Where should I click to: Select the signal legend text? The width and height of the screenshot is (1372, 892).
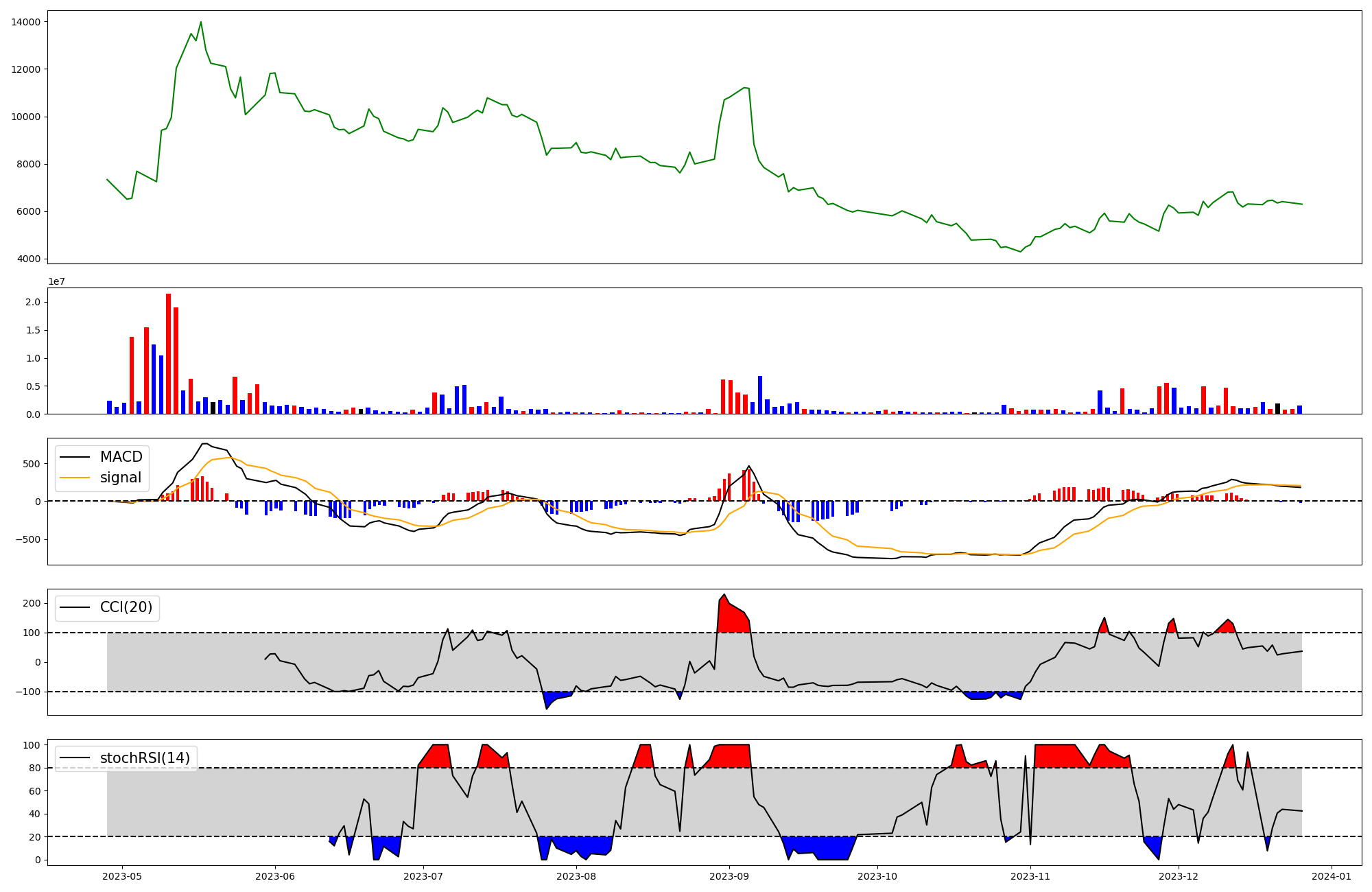pos(121,478)
